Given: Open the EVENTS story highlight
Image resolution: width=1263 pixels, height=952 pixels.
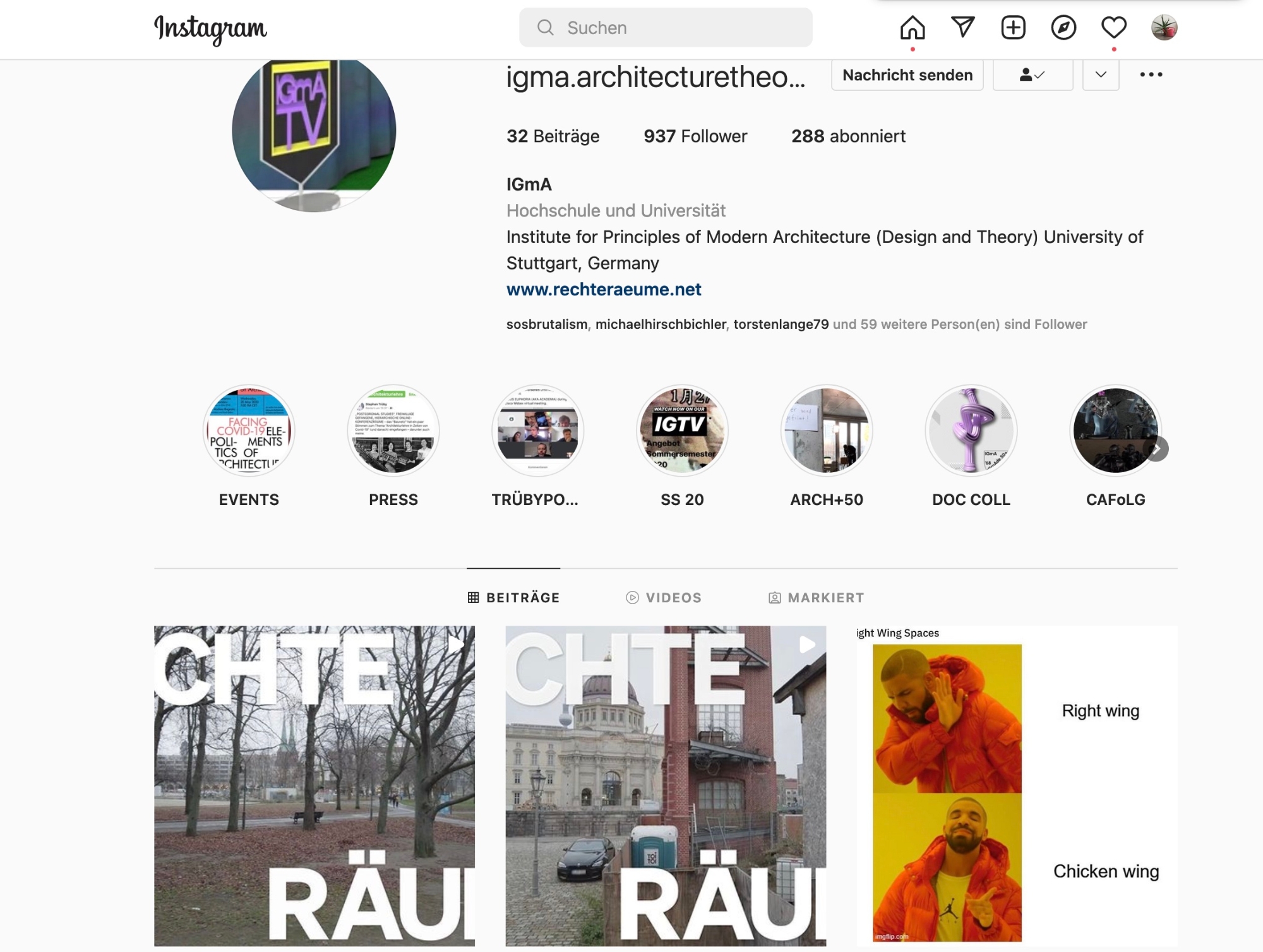Looking at the screenshot, I should (249, 431).
